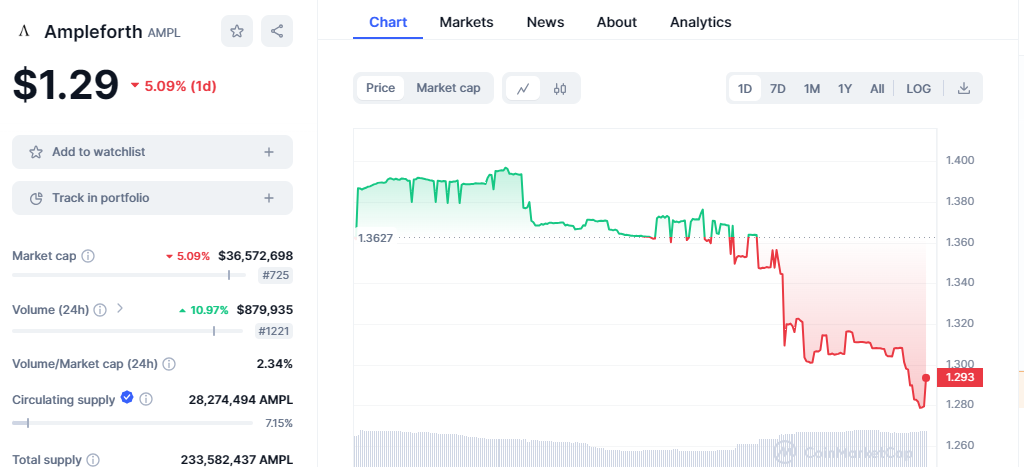Image resolution: width=1024 pixels, height=467 pixels.
Task: Show Market cap info tooltip icon
Action: coord(88,256)
